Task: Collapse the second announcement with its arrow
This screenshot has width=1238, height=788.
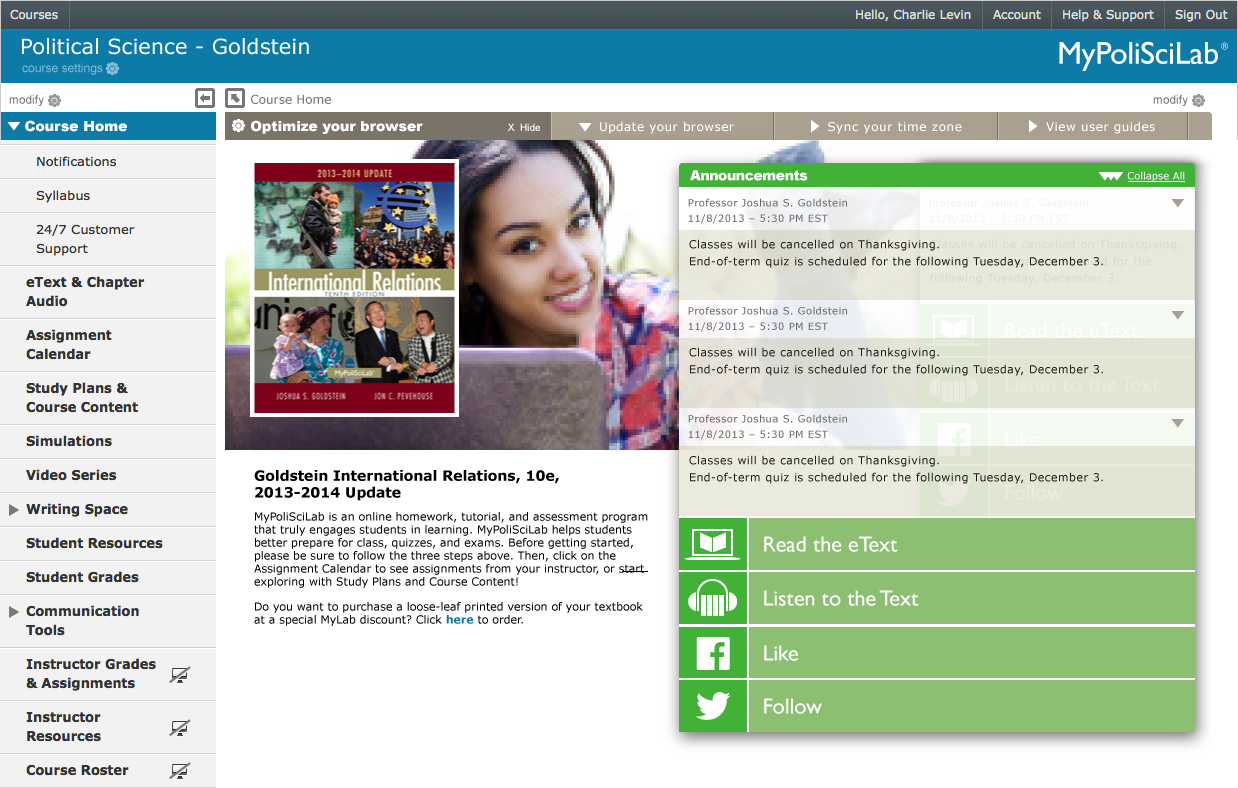Action: 1177,315
